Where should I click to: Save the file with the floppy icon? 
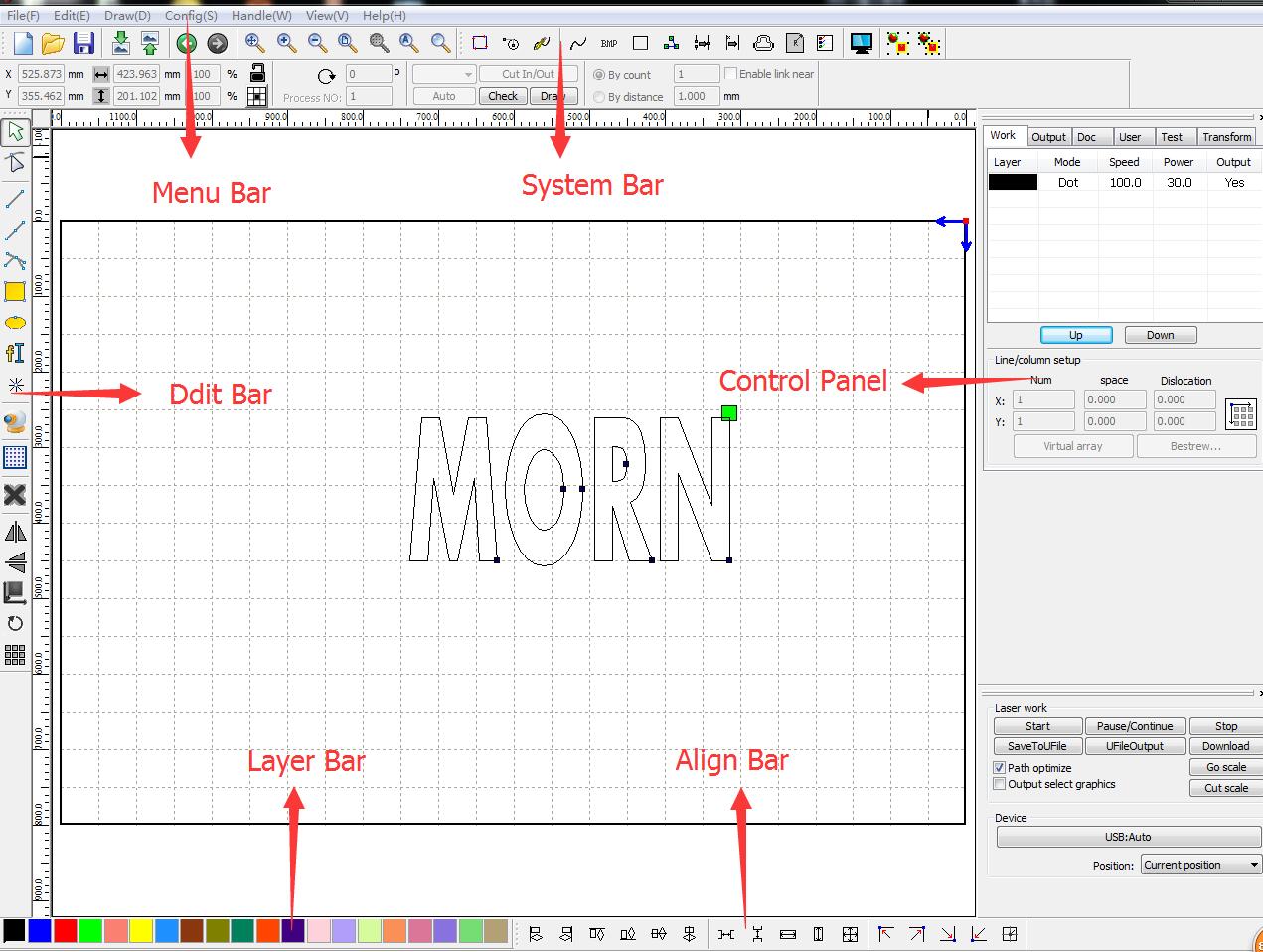(x=83, y=43)
